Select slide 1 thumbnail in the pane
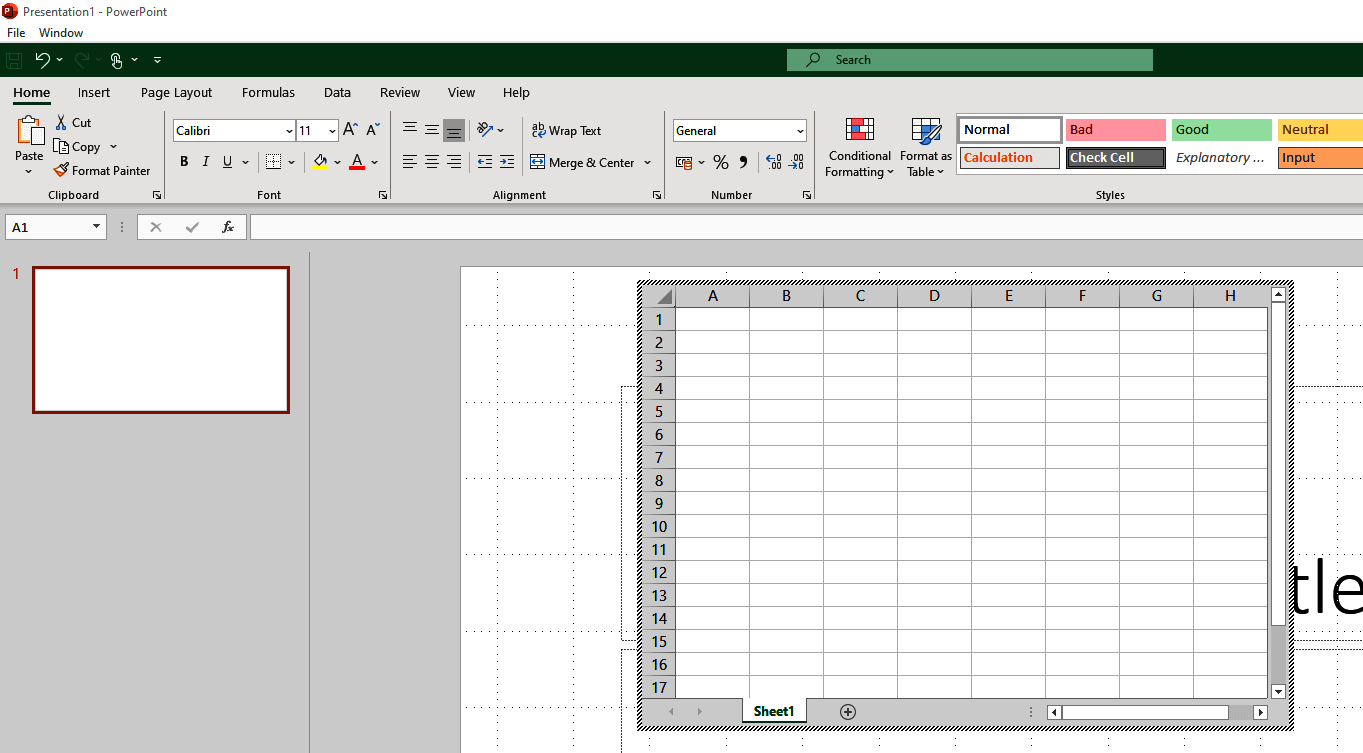Screen dimensions: 1363x753 click(160, 338)
